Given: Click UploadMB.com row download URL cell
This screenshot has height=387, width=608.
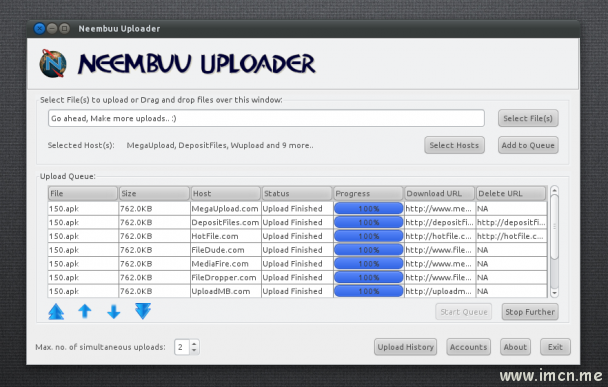Looking at the screenshot, I should click(440, 291).
